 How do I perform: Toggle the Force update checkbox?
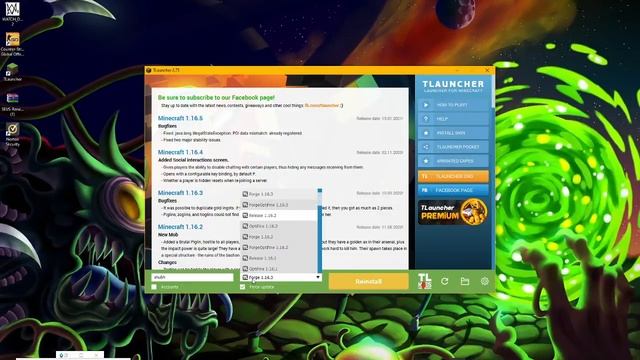pyautogui.click(x=243, y=287)
